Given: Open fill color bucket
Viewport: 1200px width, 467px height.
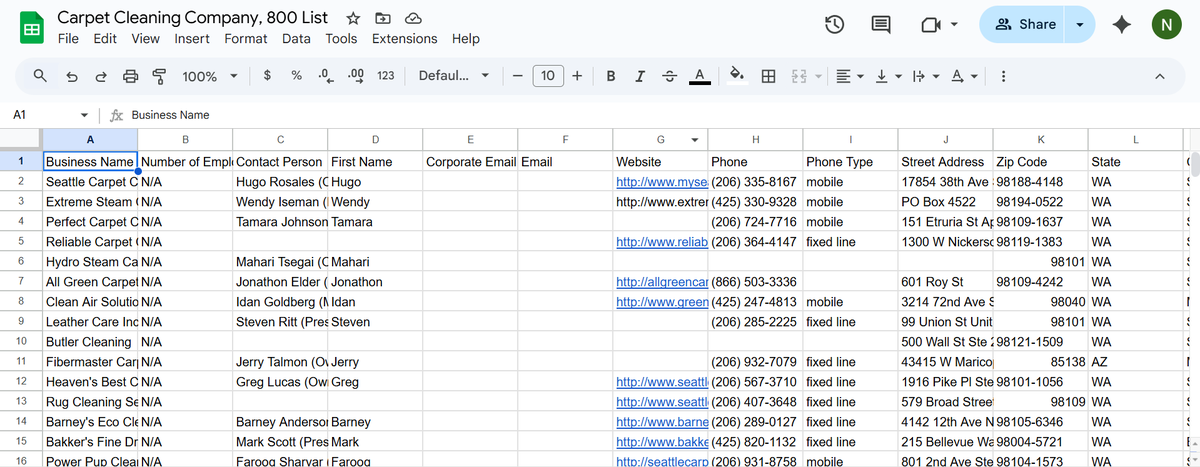Looking at the screenshot, I should (737, 75).
